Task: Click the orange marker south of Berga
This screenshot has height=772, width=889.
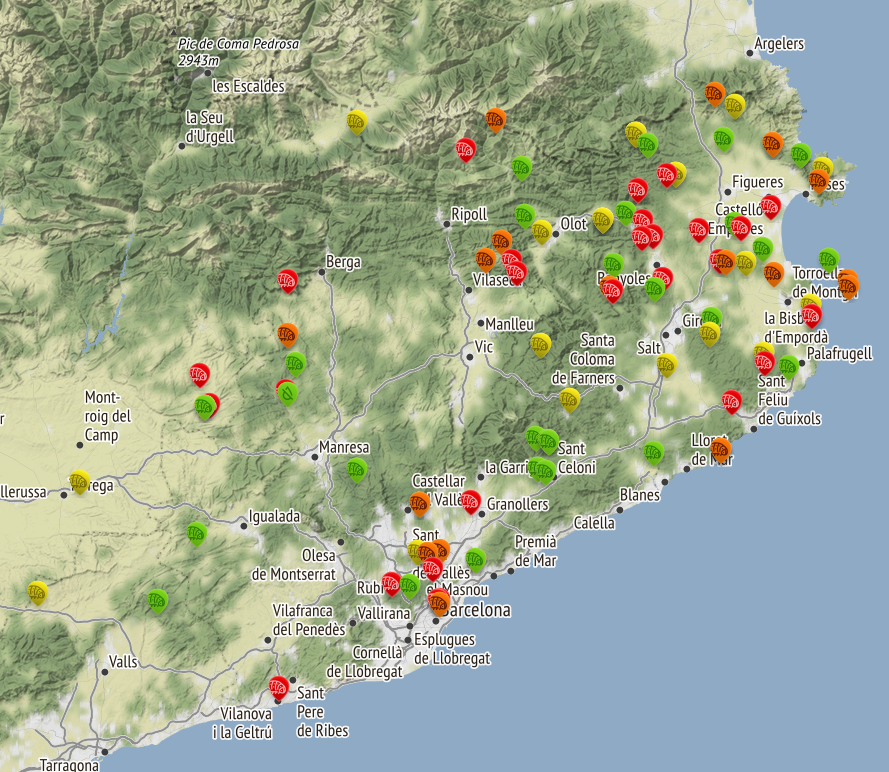Action: coord(287,333)
